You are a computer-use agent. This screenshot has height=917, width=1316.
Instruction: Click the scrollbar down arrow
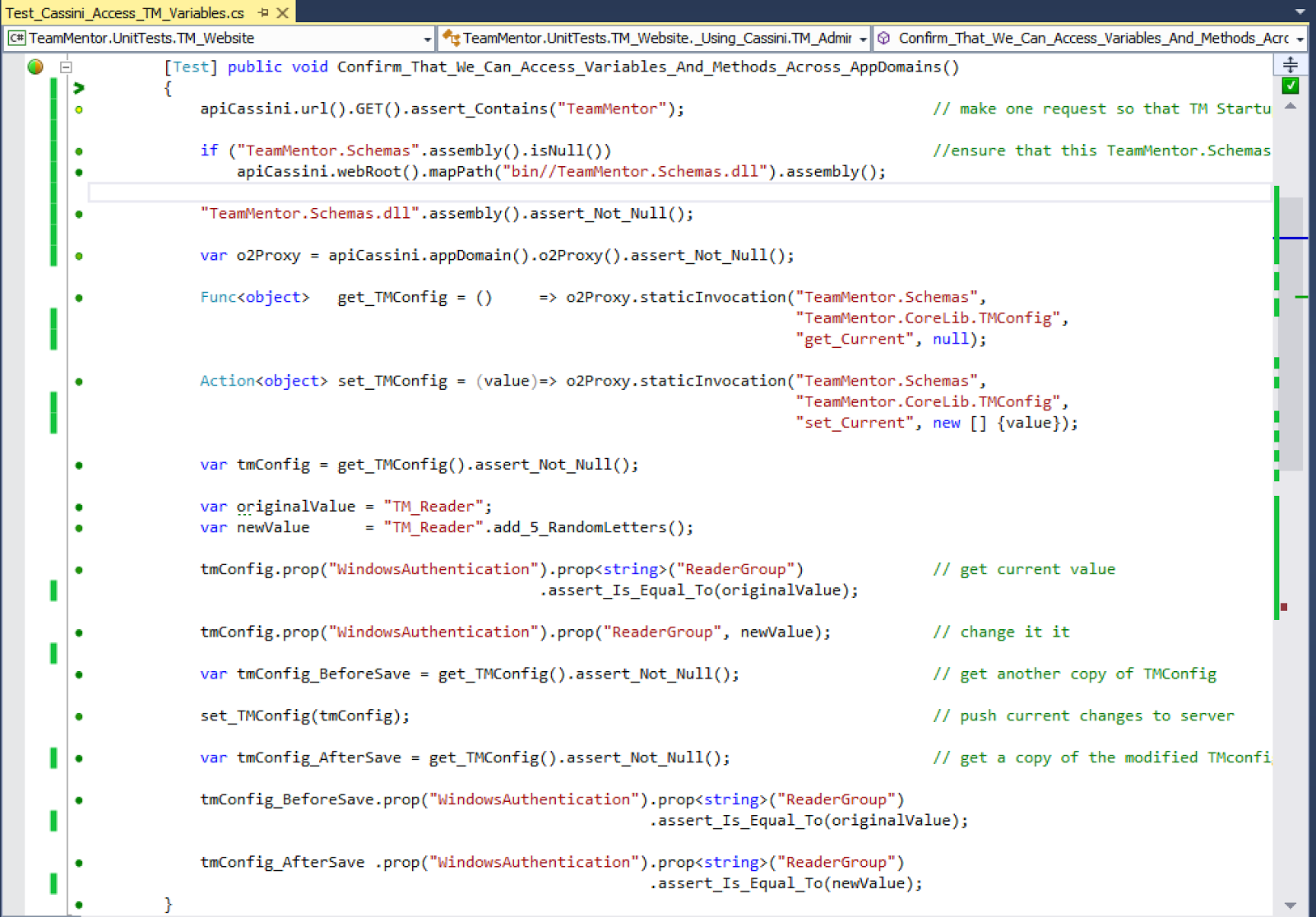(x=1291, y=905)
